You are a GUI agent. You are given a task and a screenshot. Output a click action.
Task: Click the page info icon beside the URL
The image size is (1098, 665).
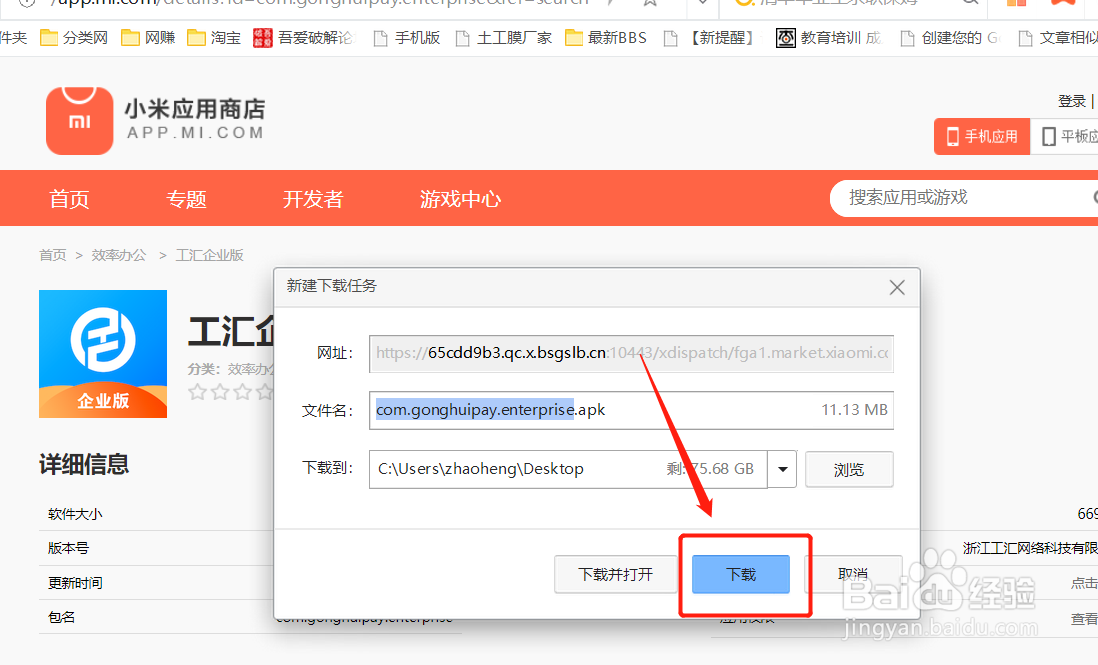coord(26,3)
